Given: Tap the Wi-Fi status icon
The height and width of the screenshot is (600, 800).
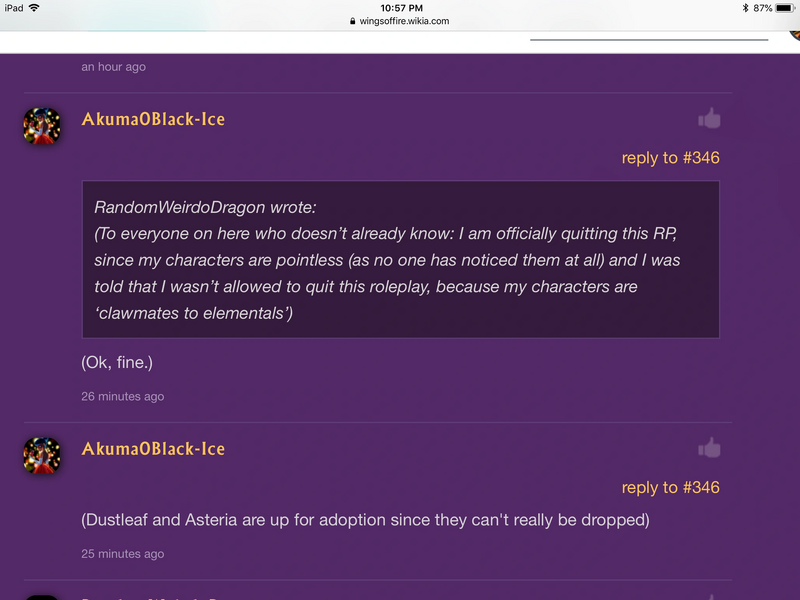Looking at the screenshot, I should click(x=35, y=7).
